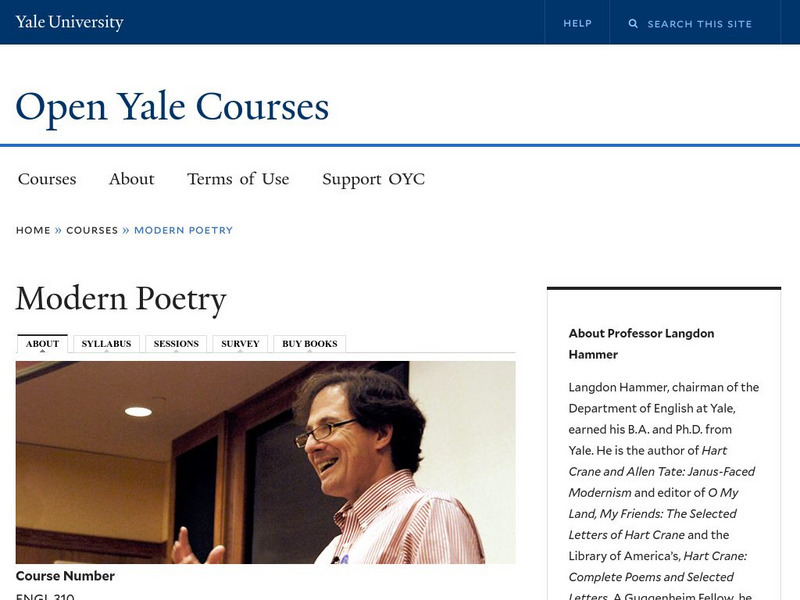The width and height of the screenshot is (800, 600).
Task: Click the Modern Poetry breadcrumb
Action: pos(183,230)
